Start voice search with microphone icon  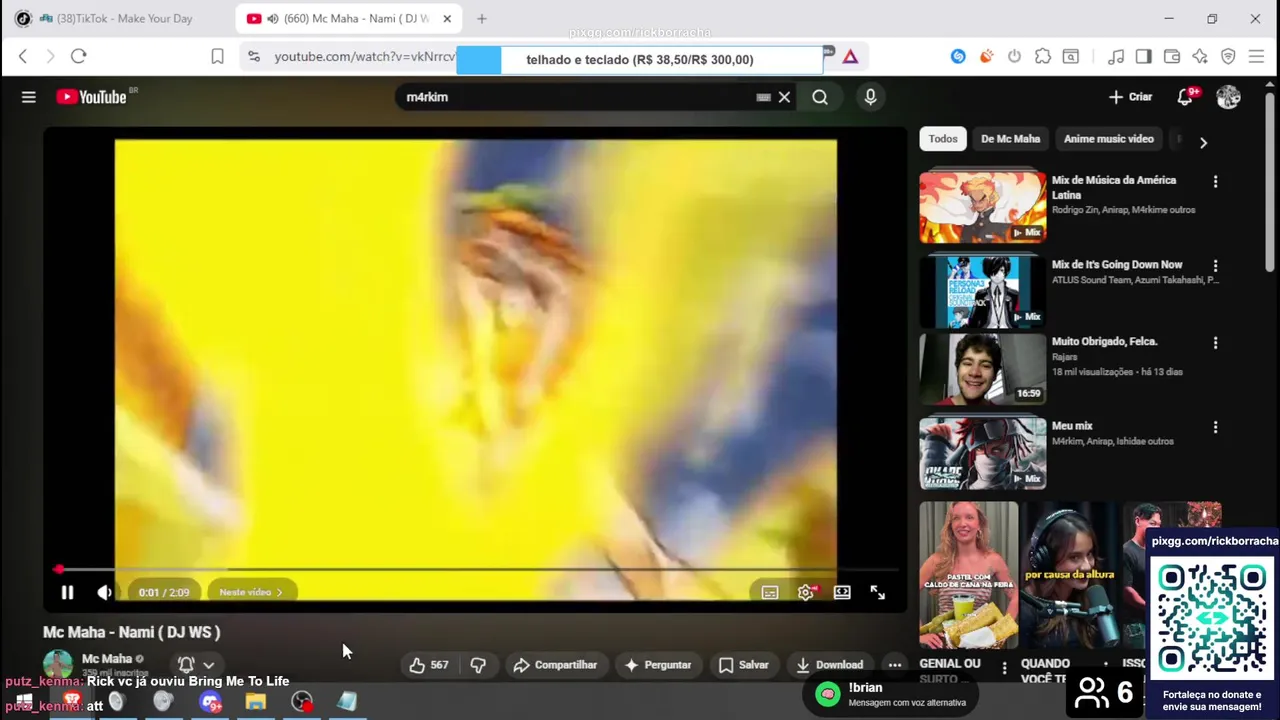coord(870,97)
